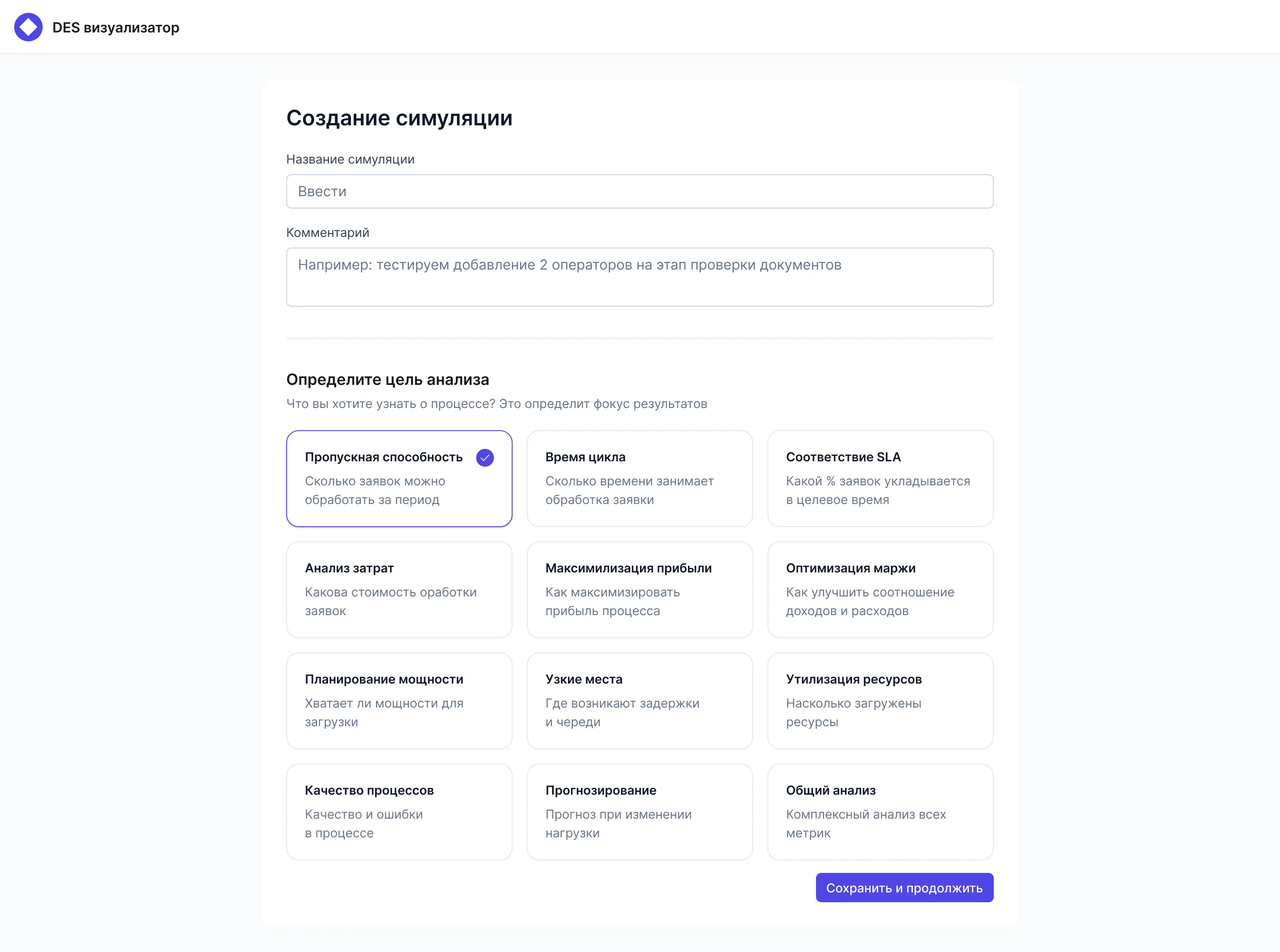Click the simulation name input field
This screenshot has width=1280, height=952.
[639, 191]
